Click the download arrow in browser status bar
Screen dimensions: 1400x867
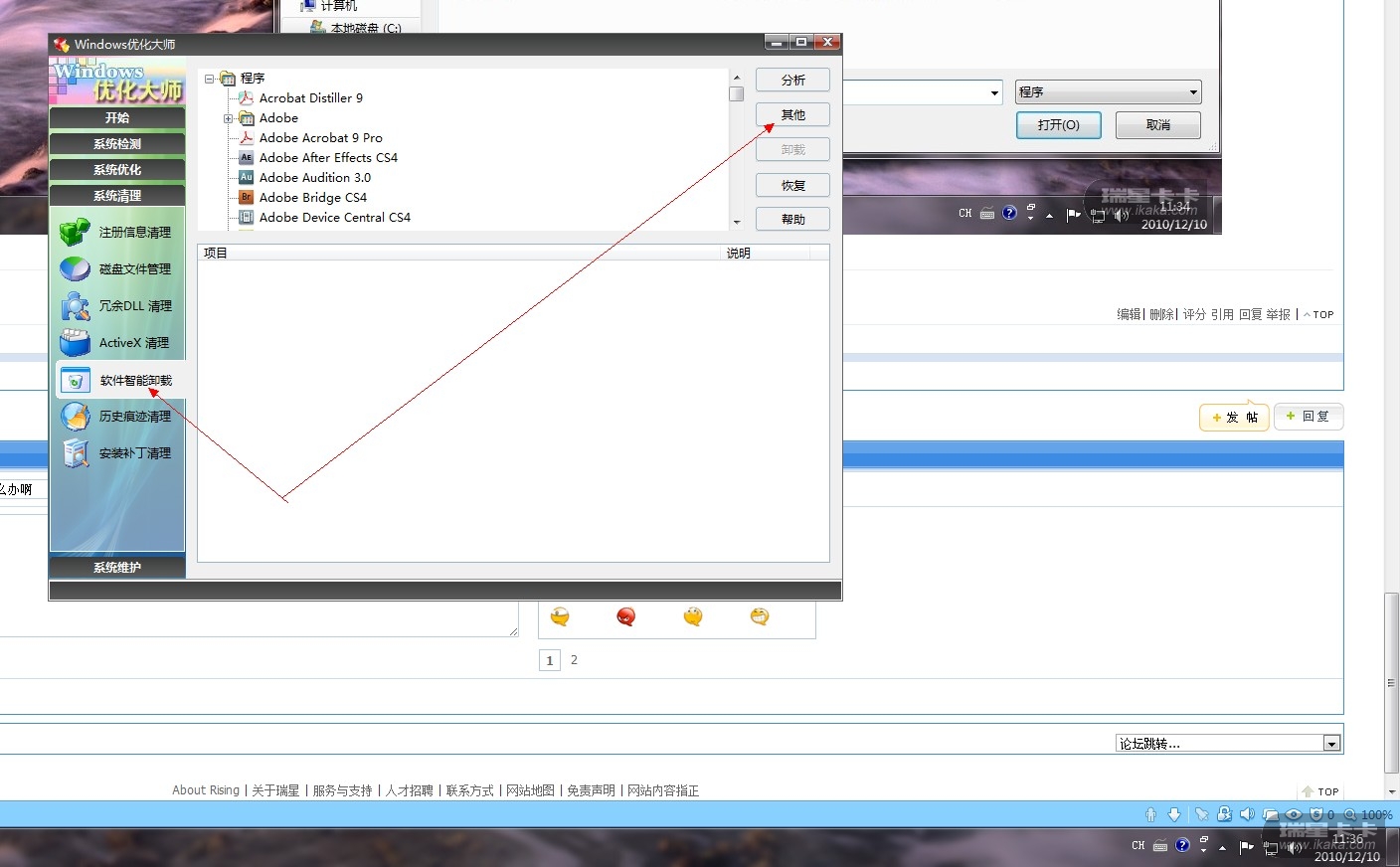click(x=1174, y=814)
